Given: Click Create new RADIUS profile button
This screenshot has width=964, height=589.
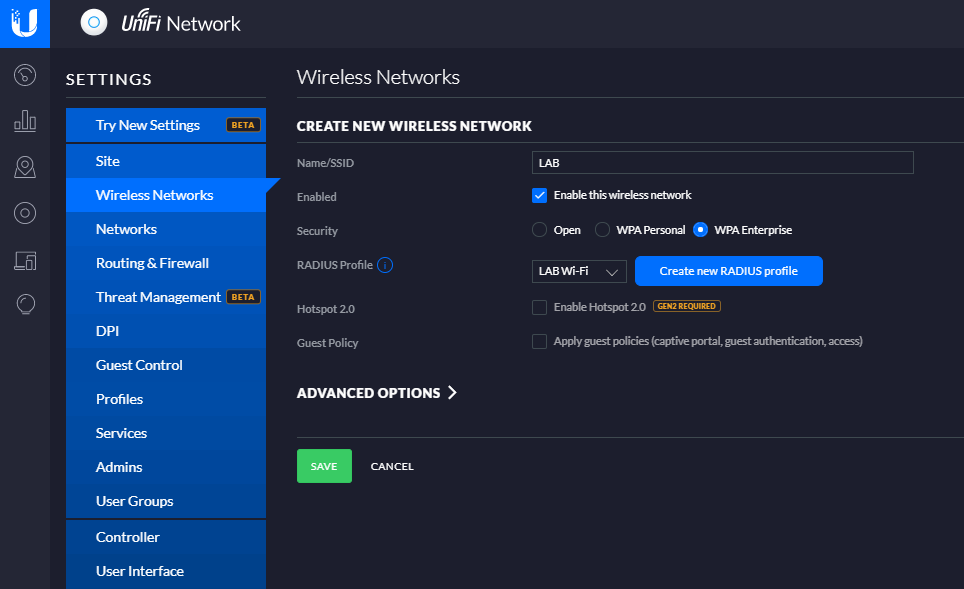Looking at the screenshot, I should point(729,271).
